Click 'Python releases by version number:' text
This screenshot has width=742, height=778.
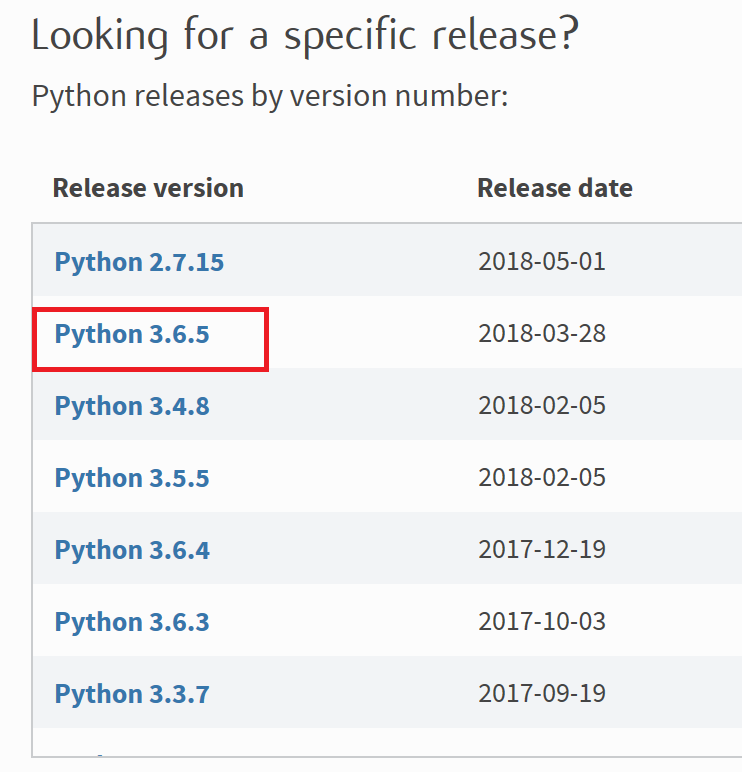point(270,97)
